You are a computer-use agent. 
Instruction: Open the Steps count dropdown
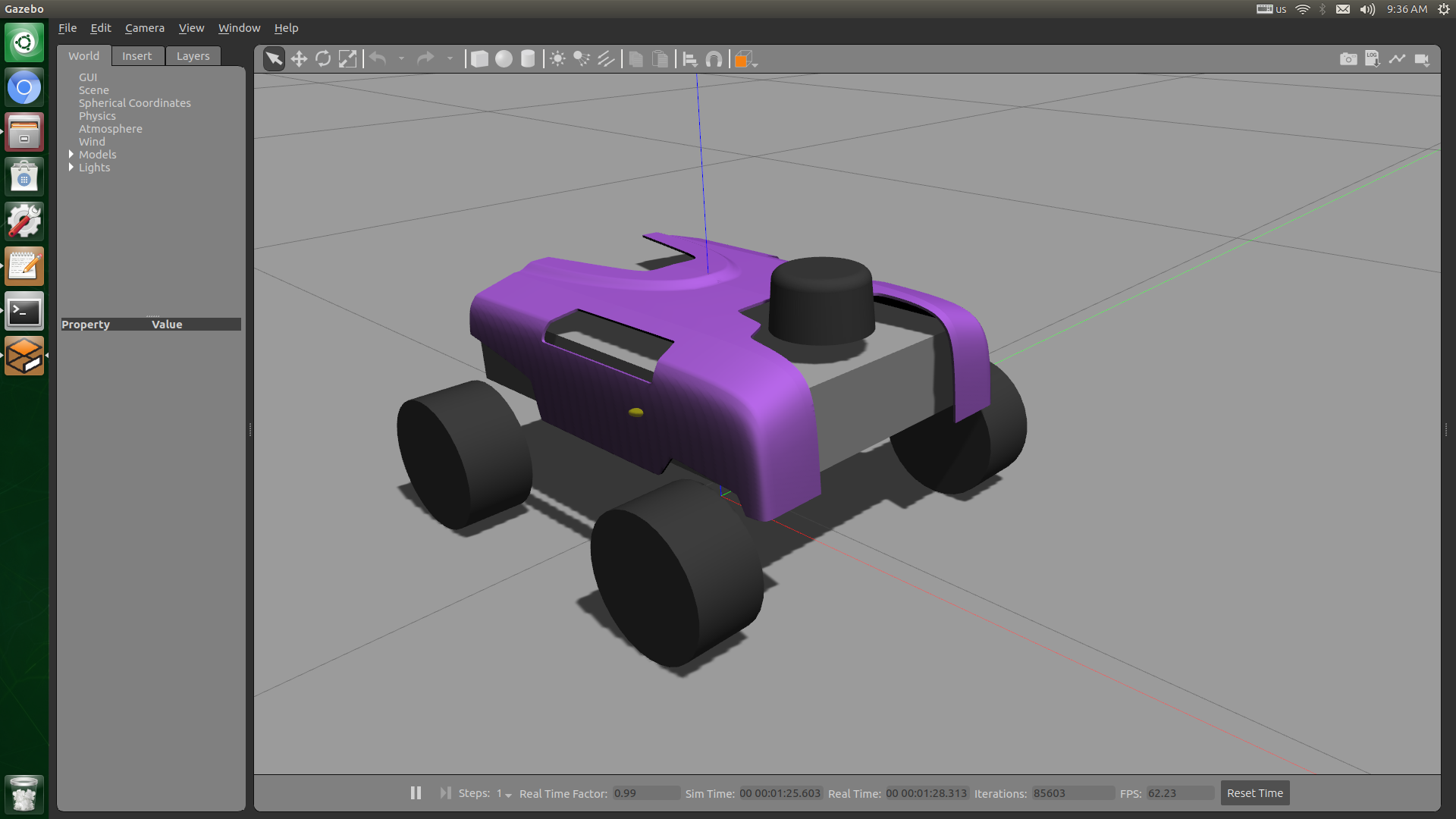point(504,793)
